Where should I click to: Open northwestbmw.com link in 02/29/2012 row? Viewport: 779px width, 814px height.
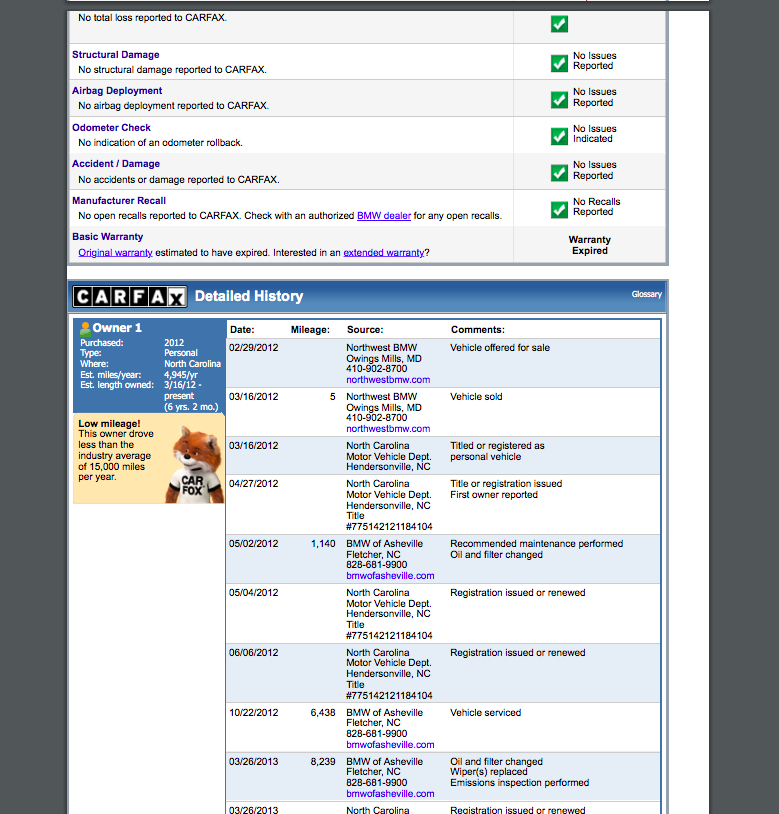click(x=388, y=380)
